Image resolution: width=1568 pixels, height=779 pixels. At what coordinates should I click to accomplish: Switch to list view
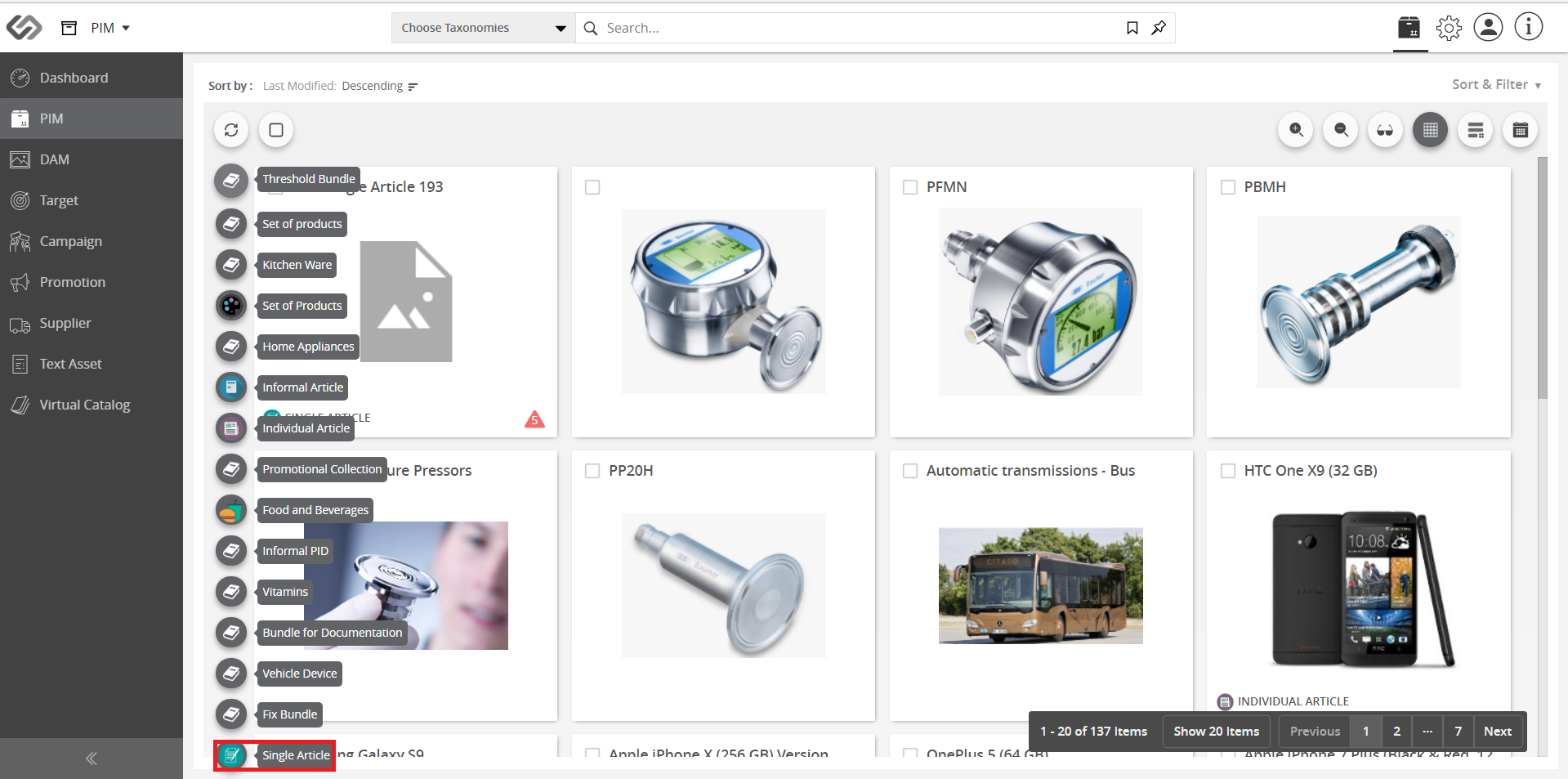click(1475, 130)
